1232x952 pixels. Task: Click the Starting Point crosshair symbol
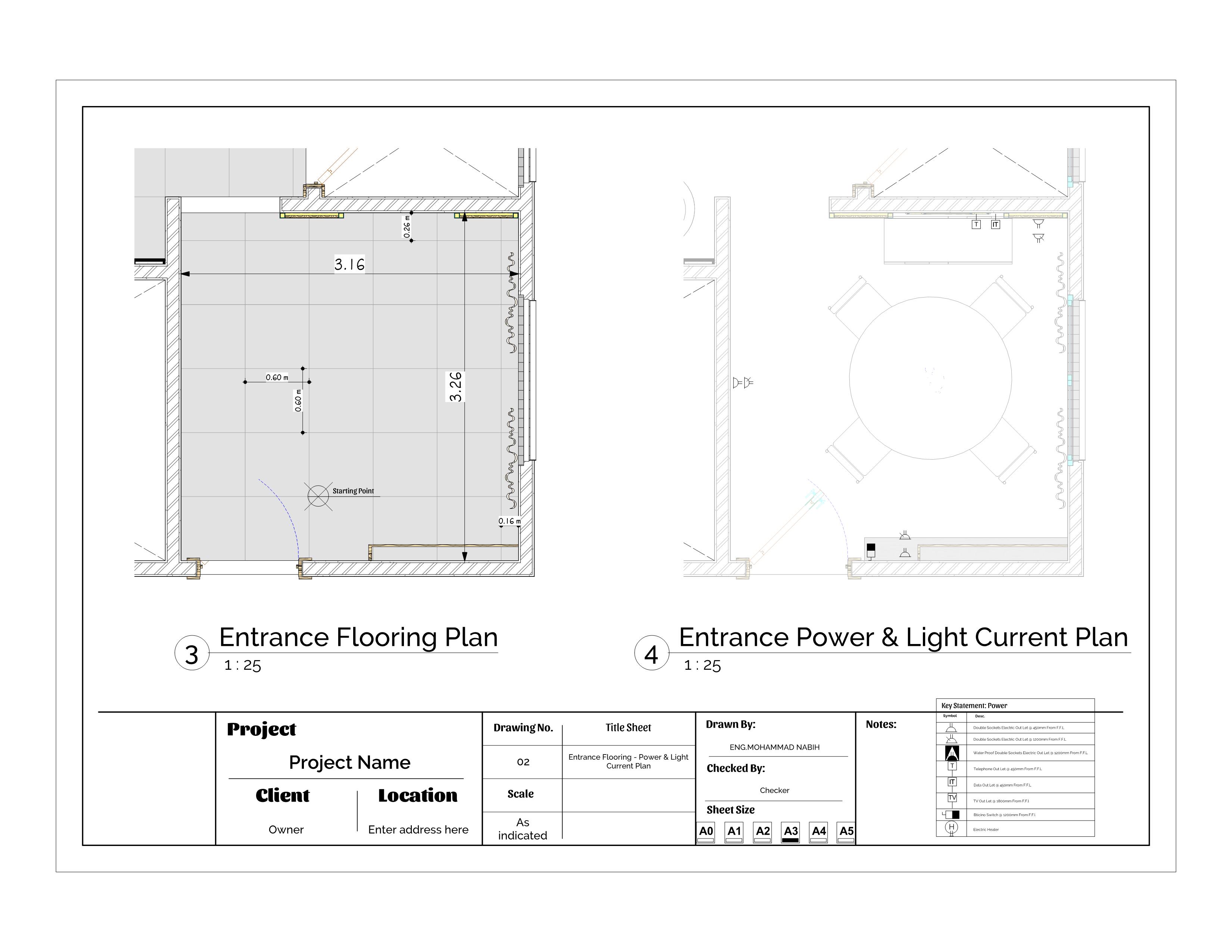click(x=318, y=496)
